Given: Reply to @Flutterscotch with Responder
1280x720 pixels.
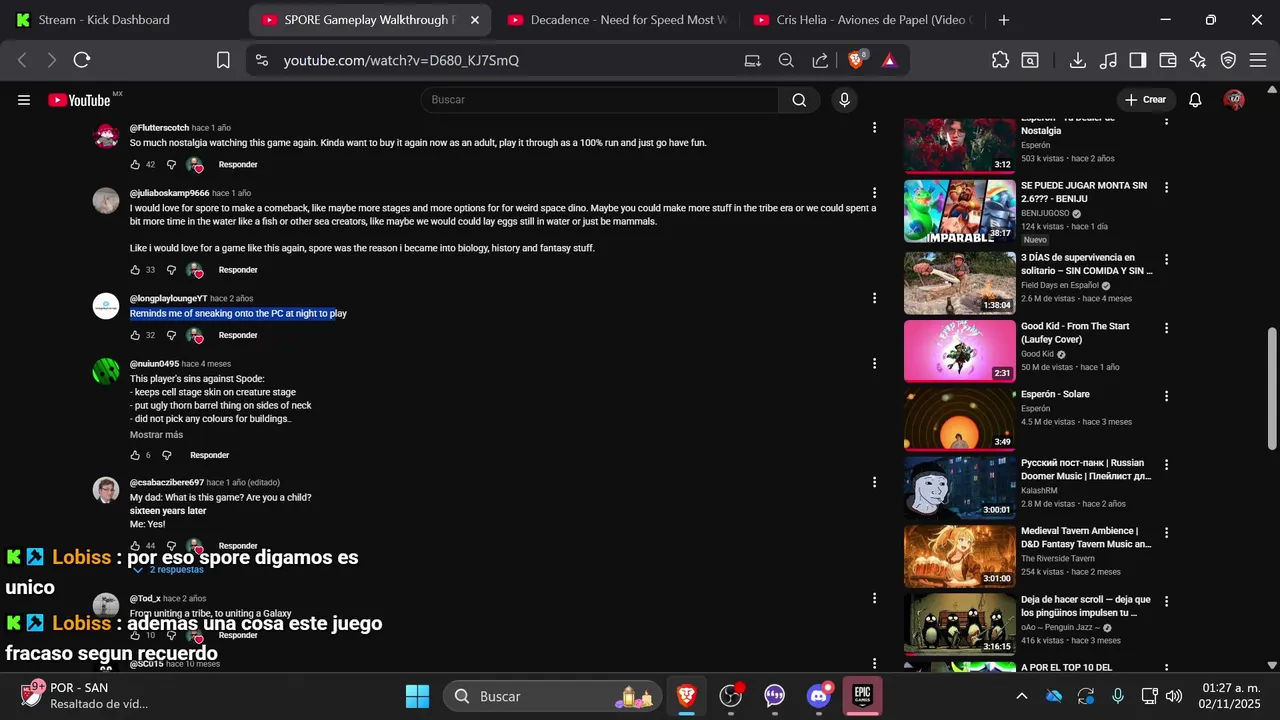Looking at the screenshot, I should coord(238,165).
